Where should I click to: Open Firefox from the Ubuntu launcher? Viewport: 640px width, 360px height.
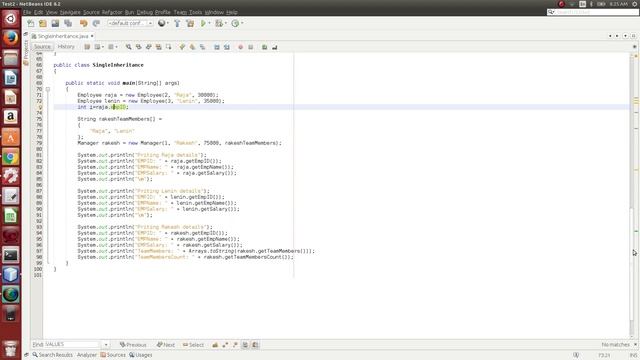point(11,38)
